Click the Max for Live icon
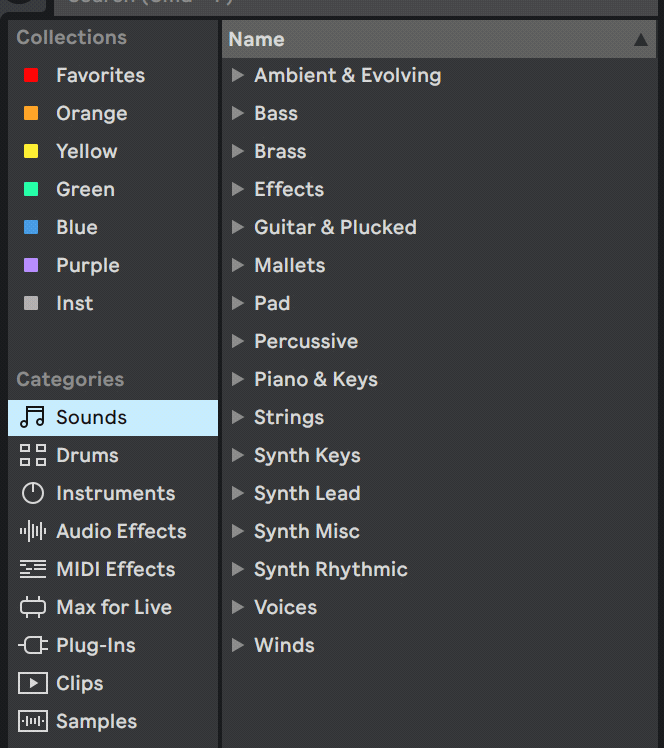 [x=32, y=607]
